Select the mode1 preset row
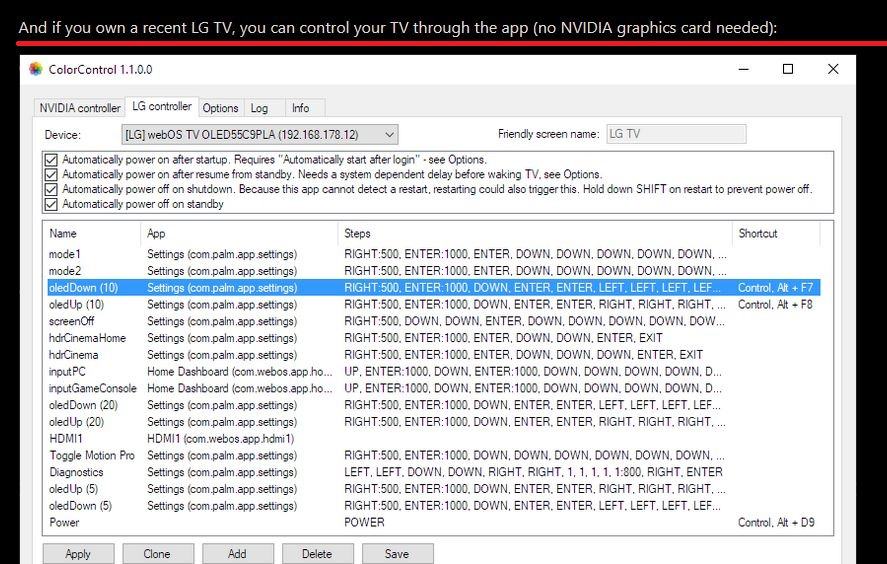Screen dimensions: 887x564 click(434, 254)
